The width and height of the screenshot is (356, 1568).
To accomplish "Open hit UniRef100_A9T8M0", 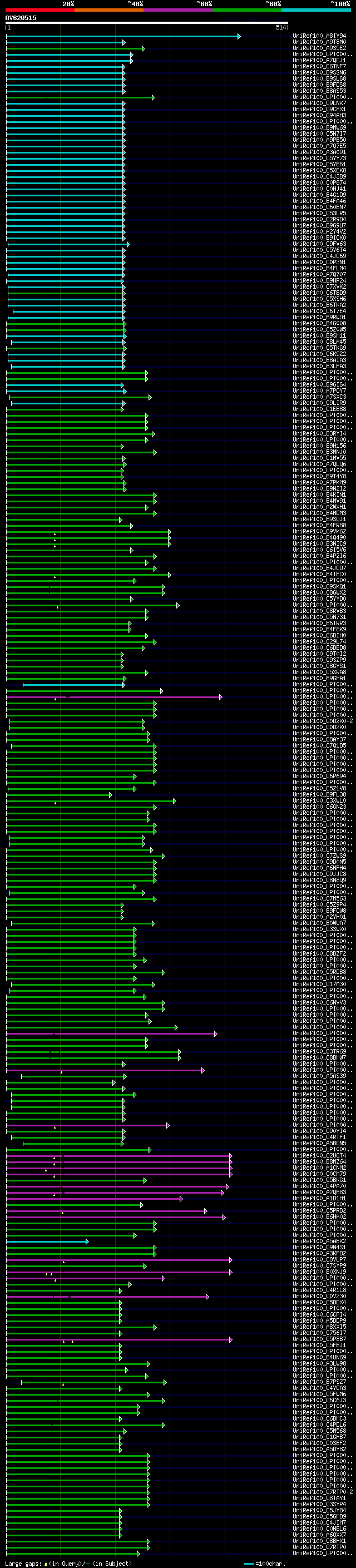I will (x=319, y=42).
